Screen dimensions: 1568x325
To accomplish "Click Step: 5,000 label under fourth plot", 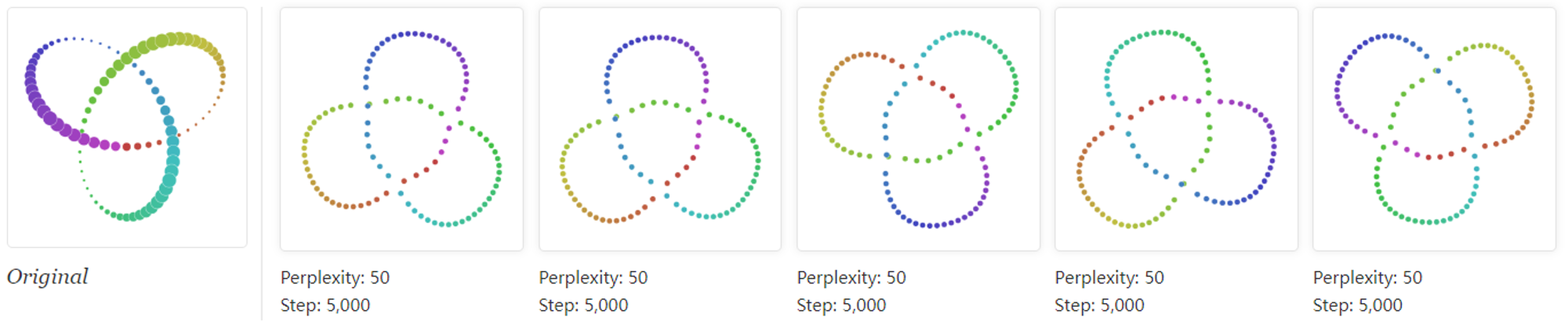I will pos(1099,305).
